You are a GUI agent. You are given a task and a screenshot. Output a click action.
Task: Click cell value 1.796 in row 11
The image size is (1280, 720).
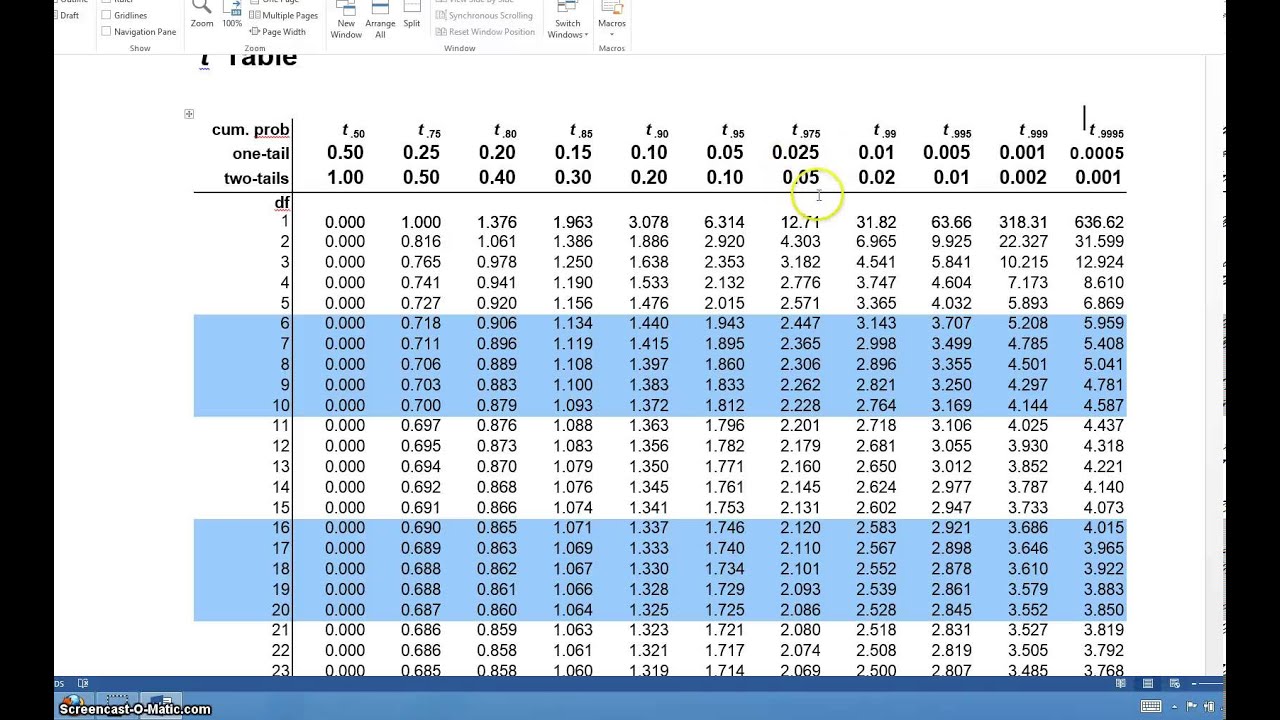[x=724, y=426]
